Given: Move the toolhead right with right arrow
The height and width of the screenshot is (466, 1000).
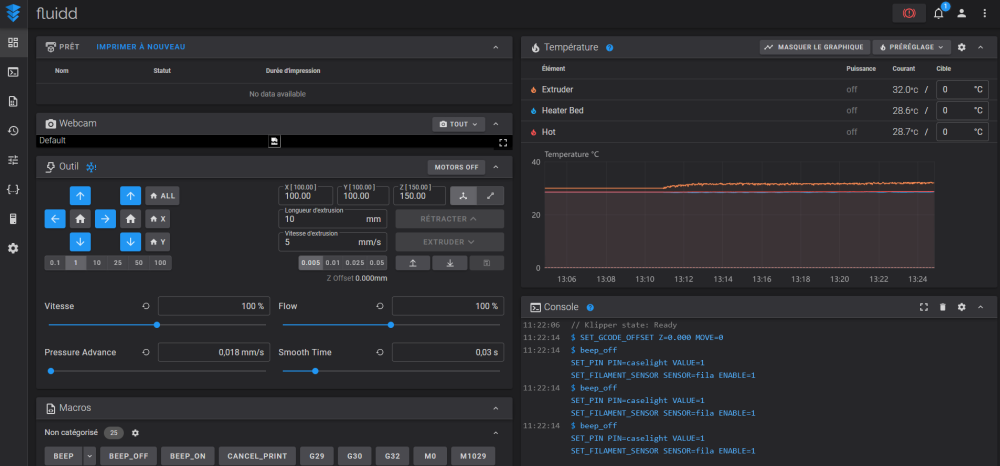Looking at the screenshot, I should click(105, 219).
